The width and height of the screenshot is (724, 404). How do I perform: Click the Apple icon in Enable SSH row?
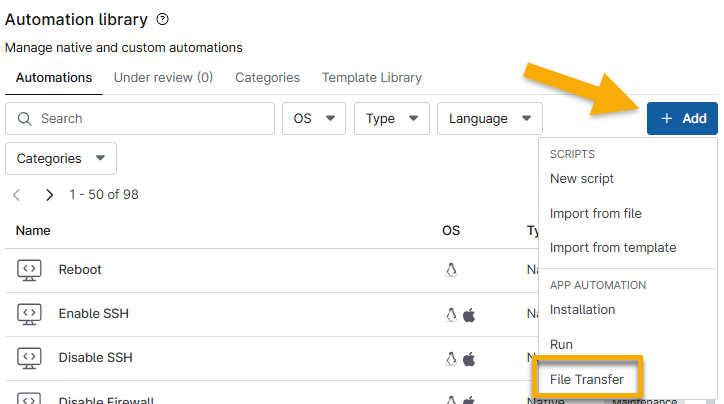coord(469,315)
